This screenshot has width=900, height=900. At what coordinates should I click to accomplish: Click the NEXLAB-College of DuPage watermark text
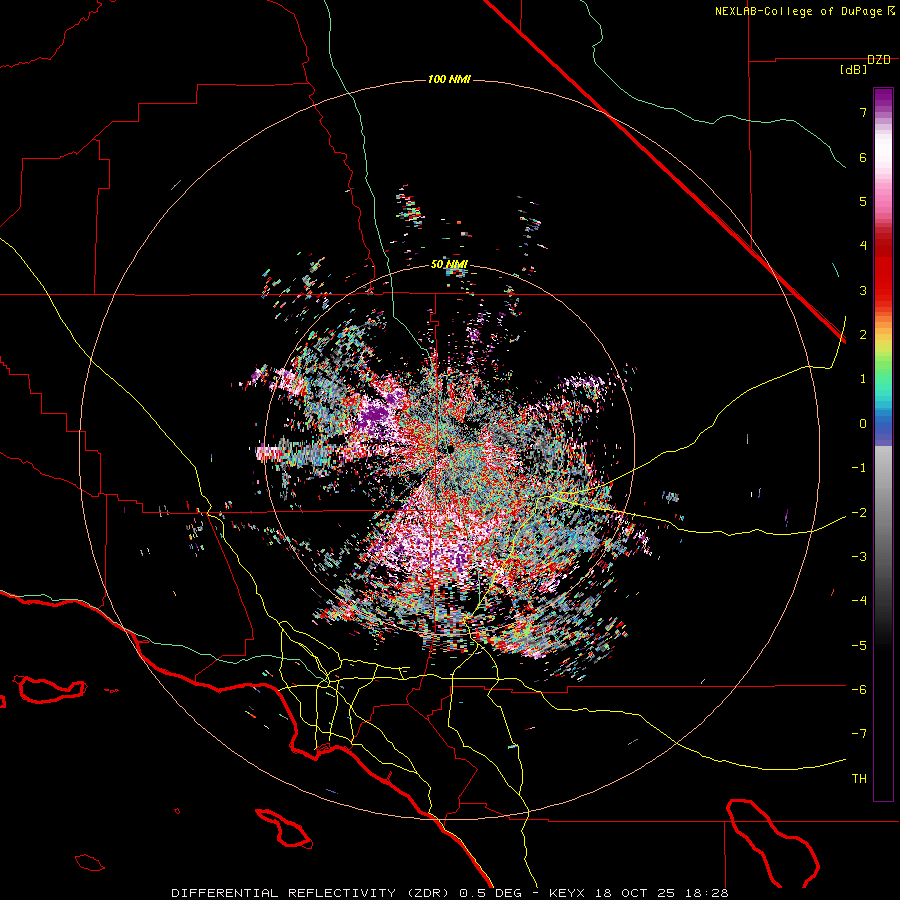click(x=798, y=11)
